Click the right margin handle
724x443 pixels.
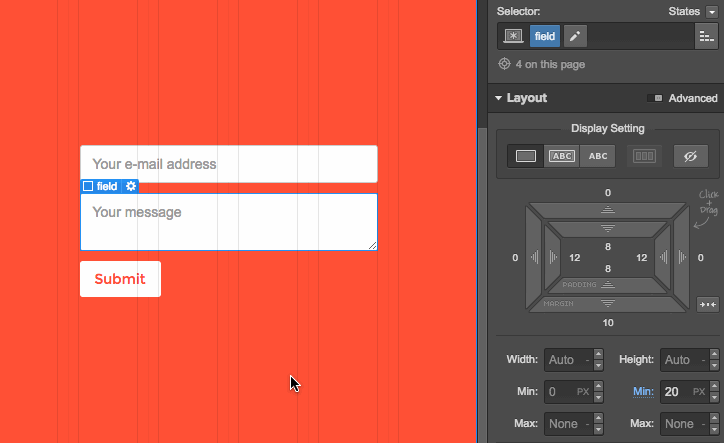[x=682, y=257]
